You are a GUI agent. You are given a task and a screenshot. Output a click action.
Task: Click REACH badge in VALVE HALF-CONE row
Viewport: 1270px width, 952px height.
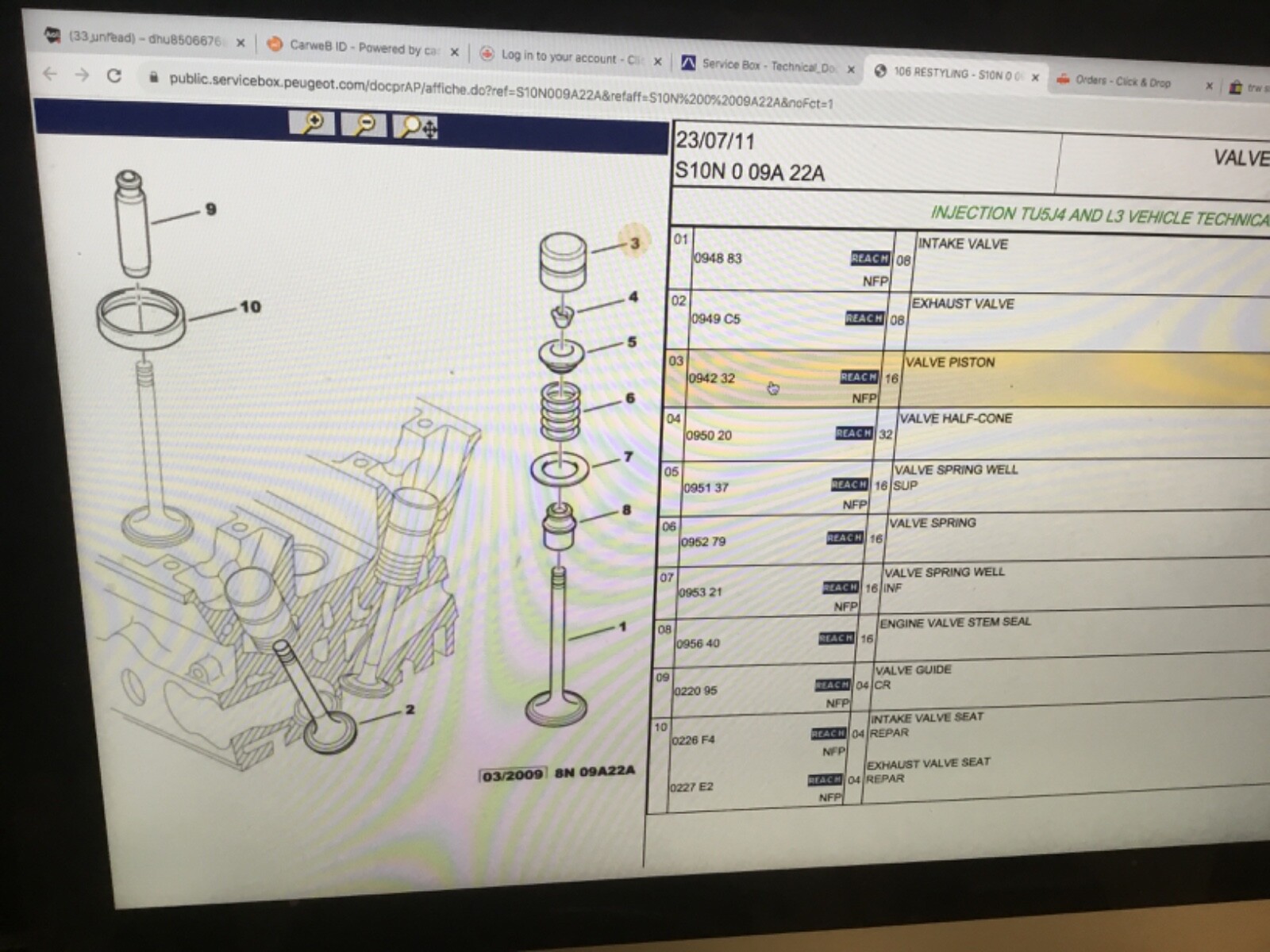[x=854, y=433]
